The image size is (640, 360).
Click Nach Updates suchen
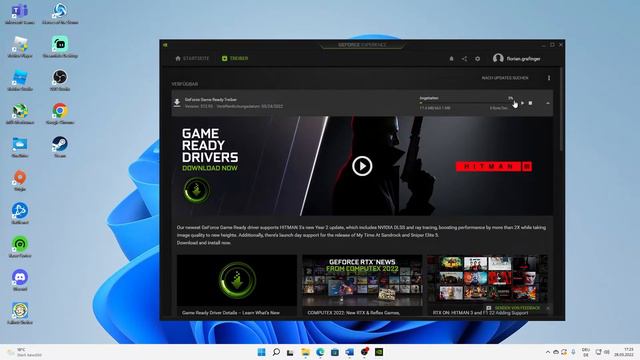click(505, 78)
